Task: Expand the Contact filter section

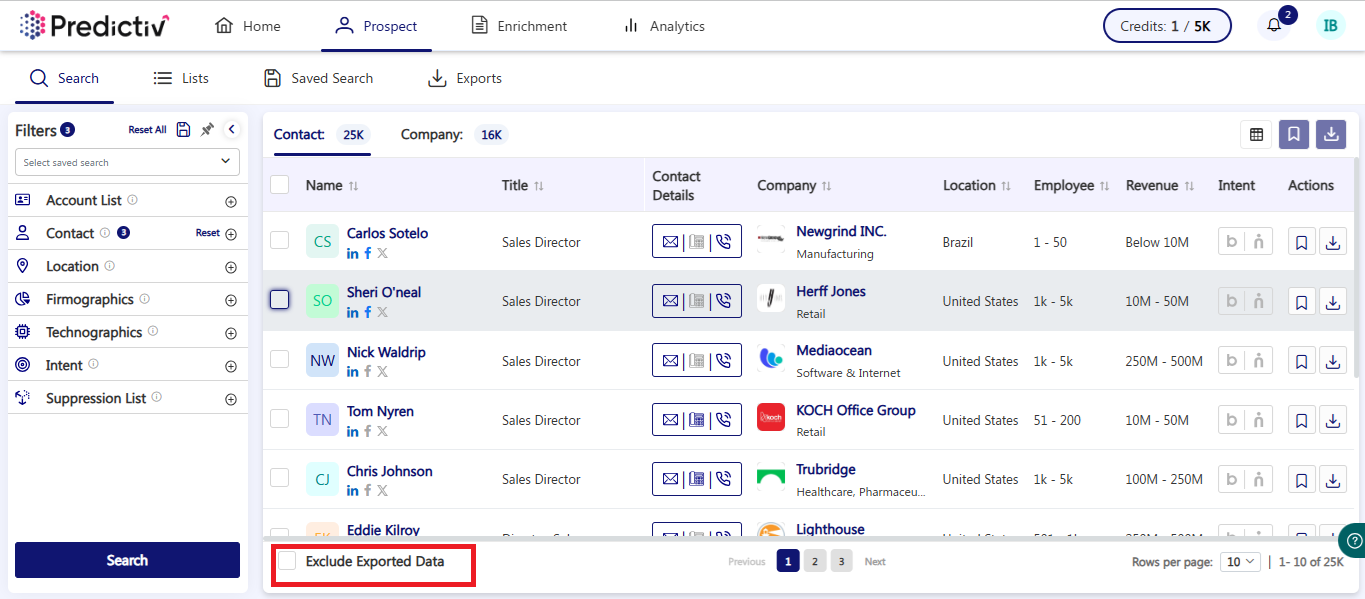Action: pyautogui.click(x=231, y=234)
